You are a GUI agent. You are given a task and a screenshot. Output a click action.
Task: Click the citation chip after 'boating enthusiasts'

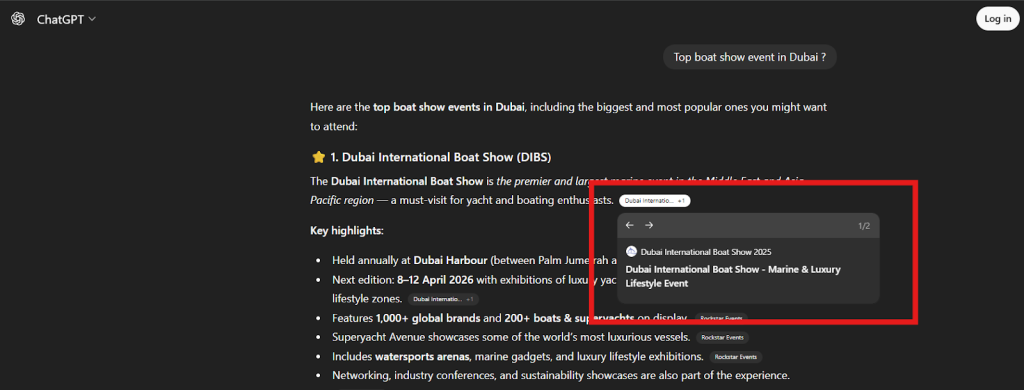[x=654, y=201]
